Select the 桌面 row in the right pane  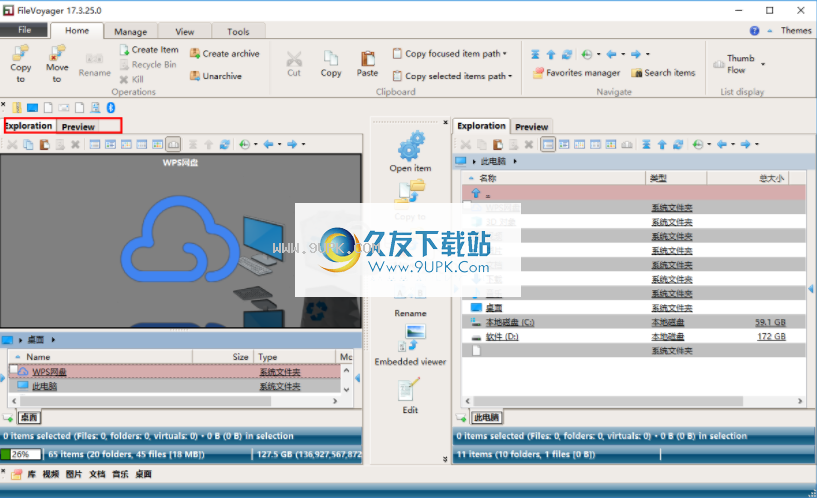click(x=634, y=308)
